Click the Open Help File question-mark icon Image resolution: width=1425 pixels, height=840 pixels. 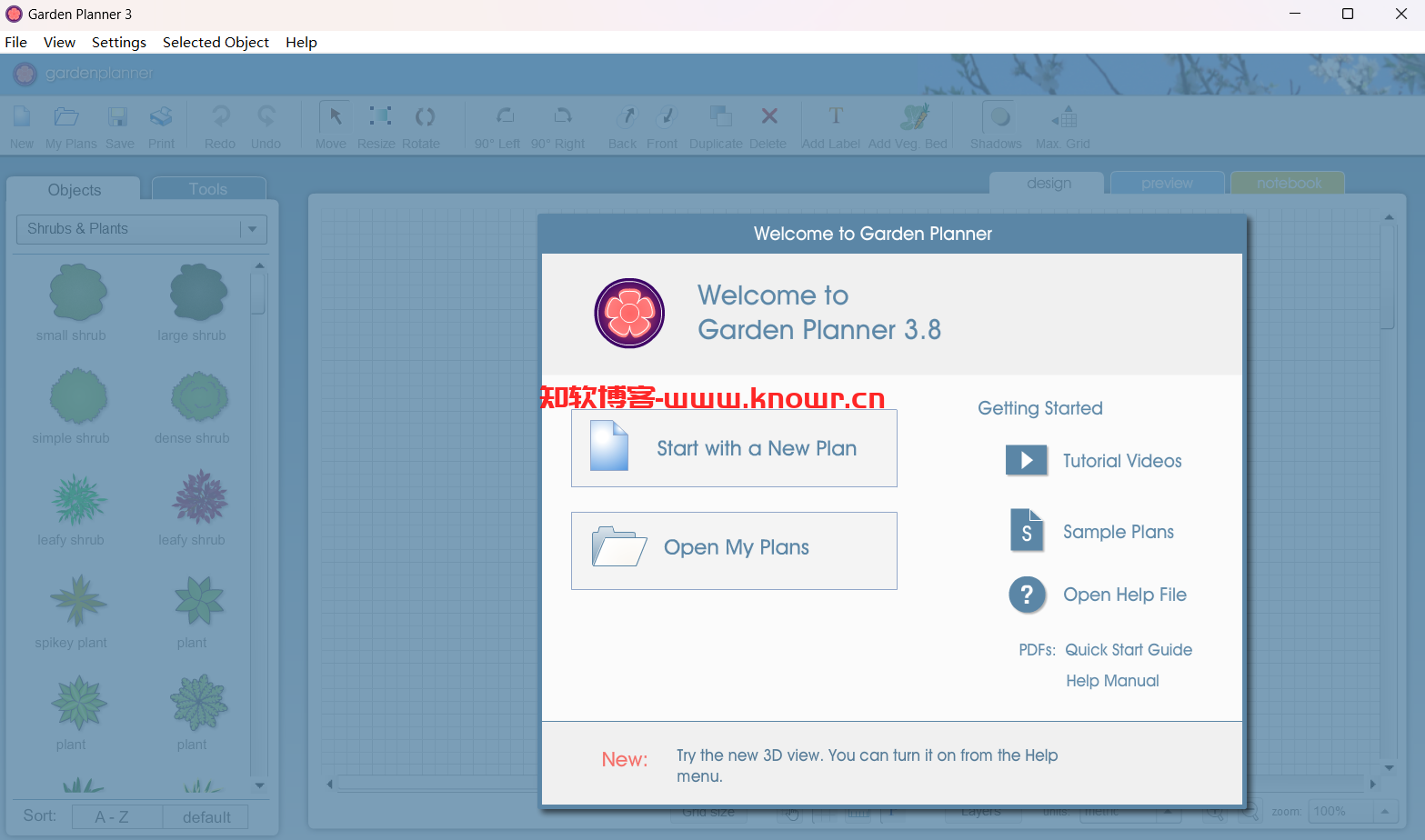pyautogui.click(x=1027, y=595)
